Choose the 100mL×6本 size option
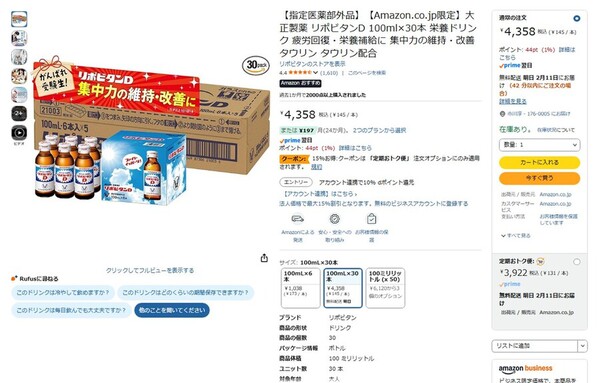600x383 pixels. pos(300,288)
